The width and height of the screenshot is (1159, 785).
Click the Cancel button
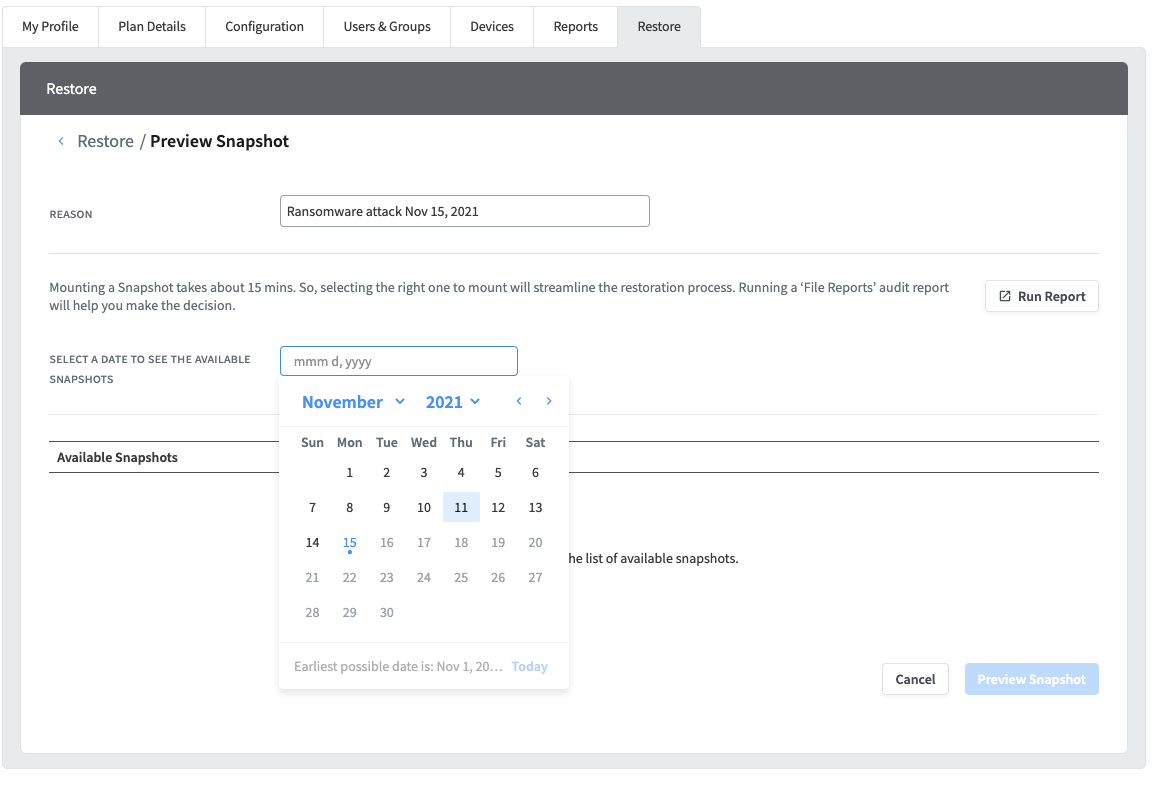click(915, 680)
